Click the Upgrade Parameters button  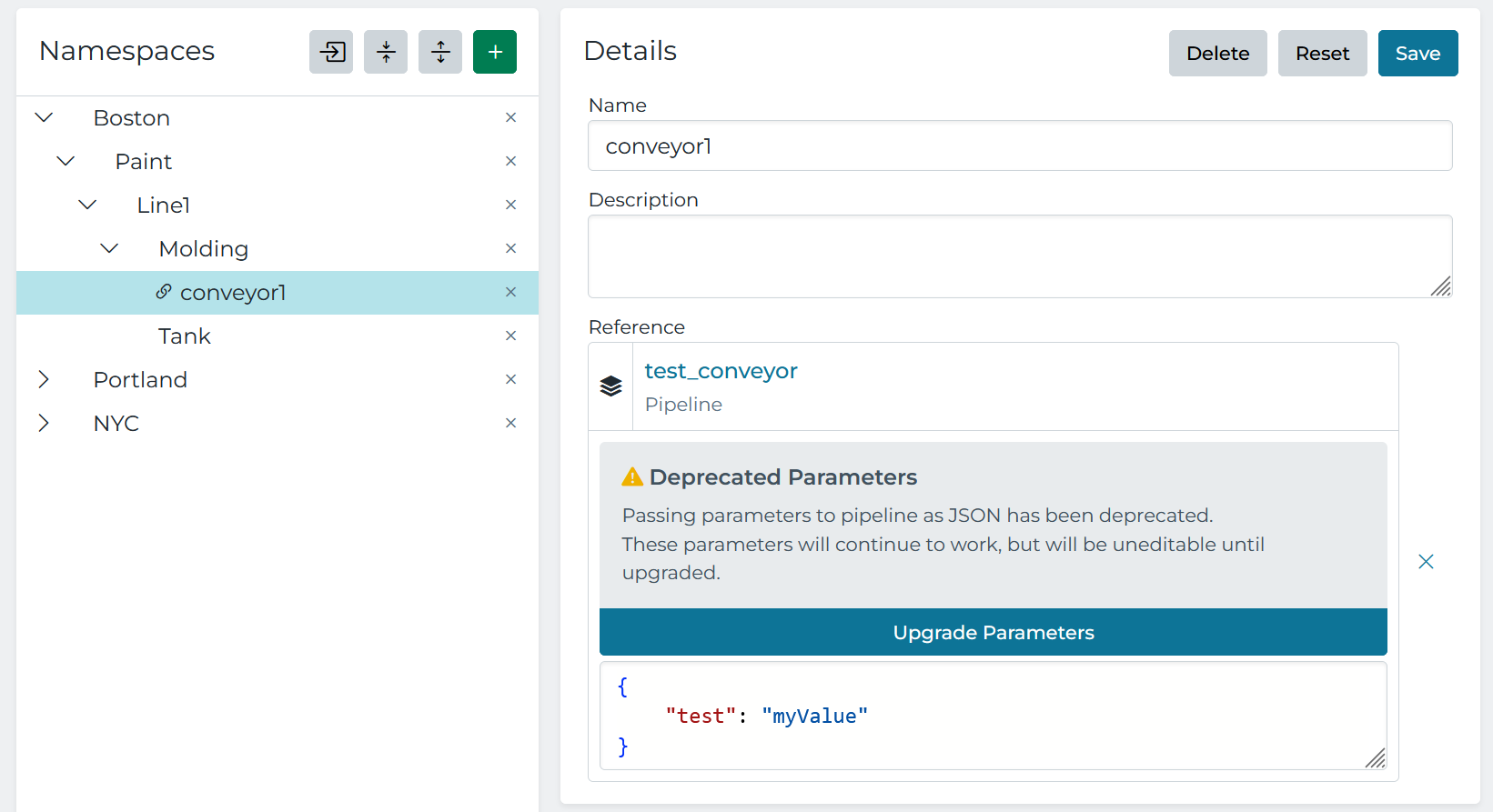(994, 632)
